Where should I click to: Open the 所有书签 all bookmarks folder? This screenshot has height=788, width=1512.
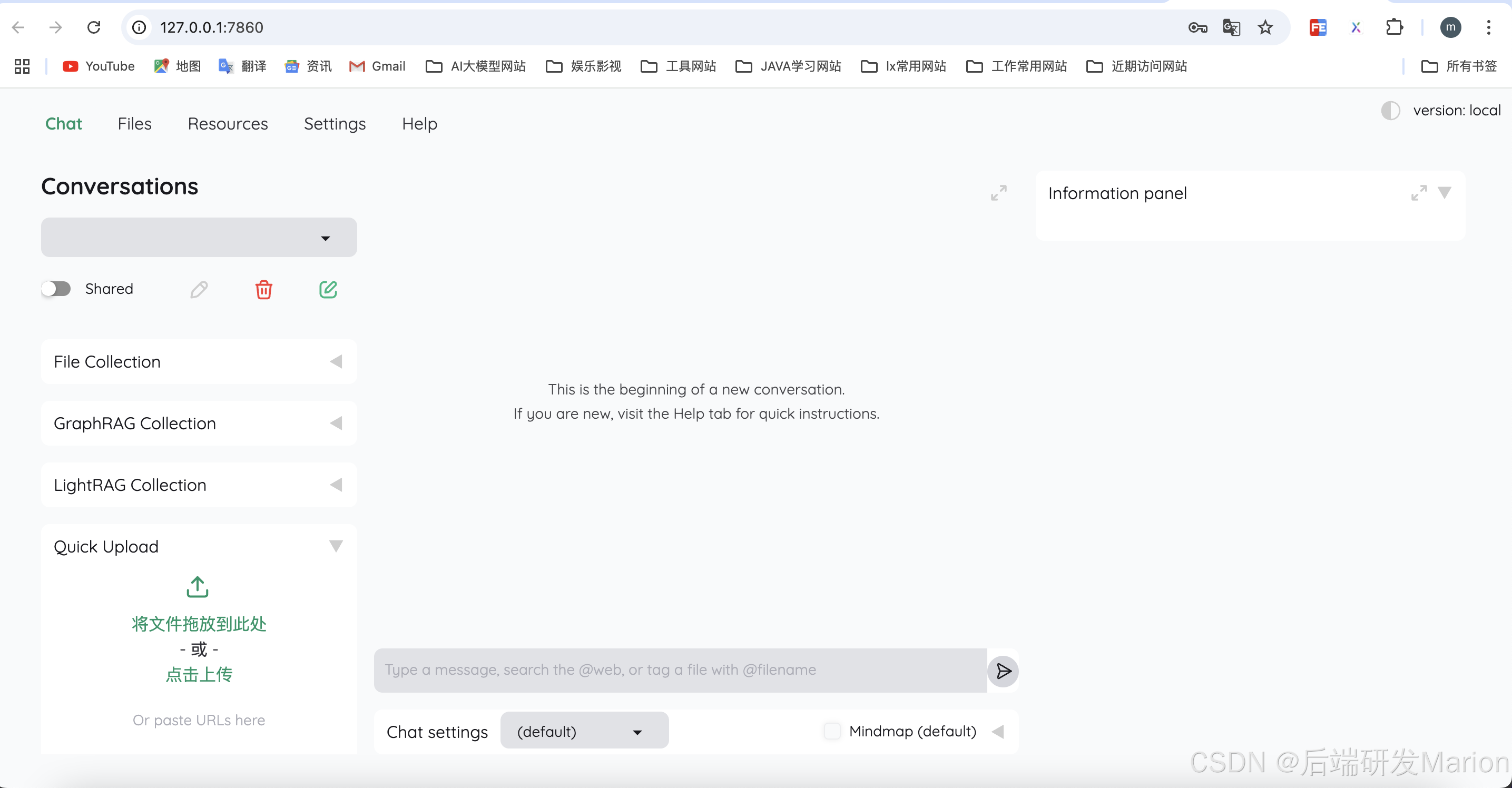point(1459,66)
